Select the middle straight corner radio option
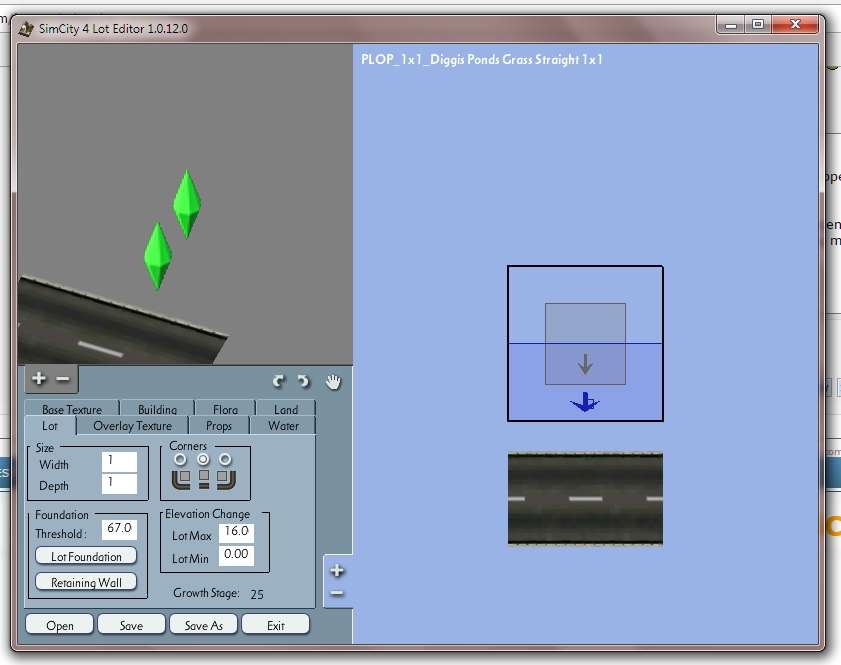The width and height of the screenshot is (841, 665). pos(203,460)
